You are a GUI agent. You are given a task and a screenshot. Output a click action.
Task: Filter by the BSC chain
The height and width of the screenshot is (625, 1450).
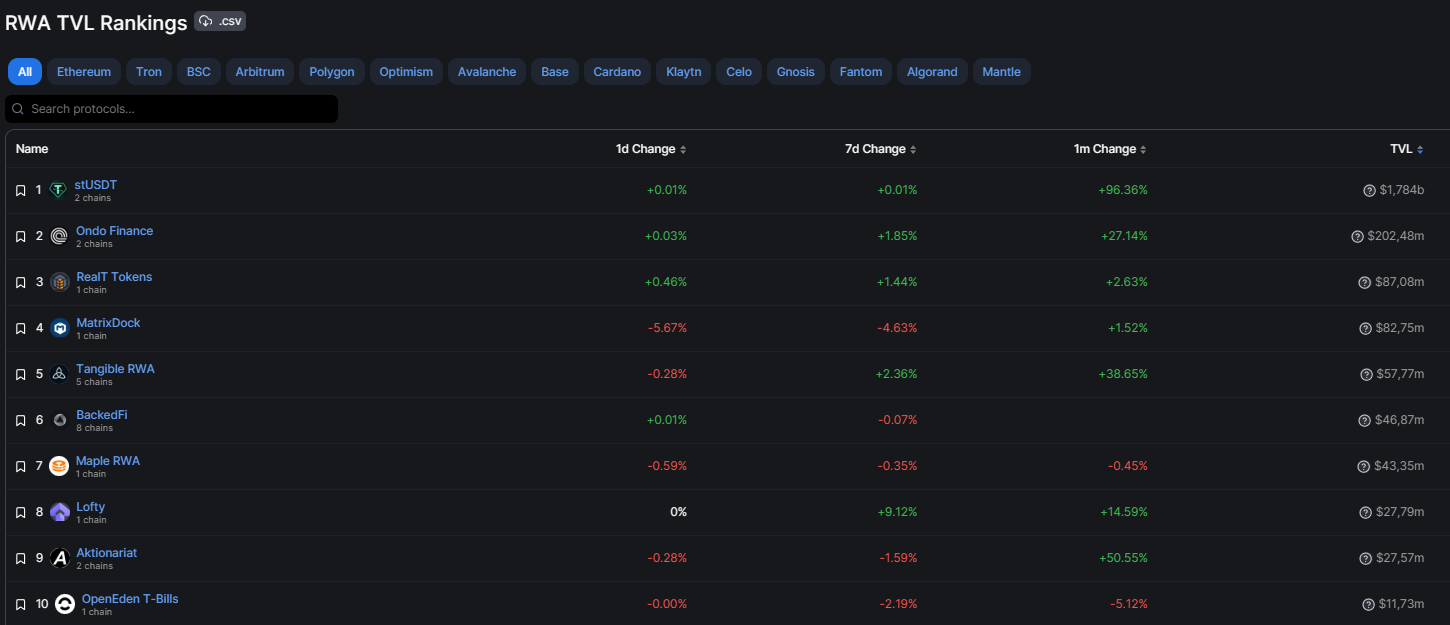click(x=199, y=72)
